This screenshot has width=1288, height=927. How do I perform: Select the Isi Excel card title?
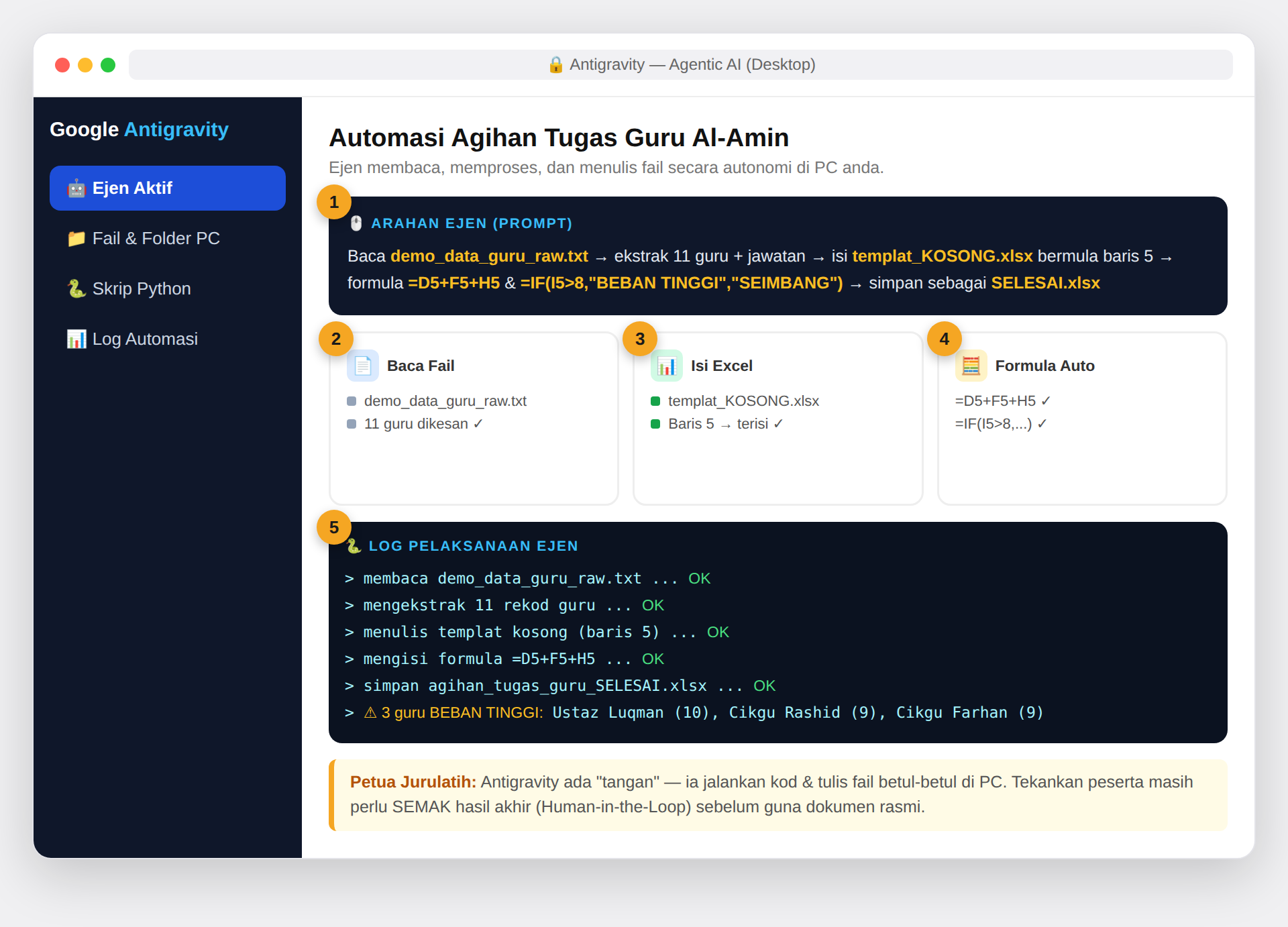[722, 366]
